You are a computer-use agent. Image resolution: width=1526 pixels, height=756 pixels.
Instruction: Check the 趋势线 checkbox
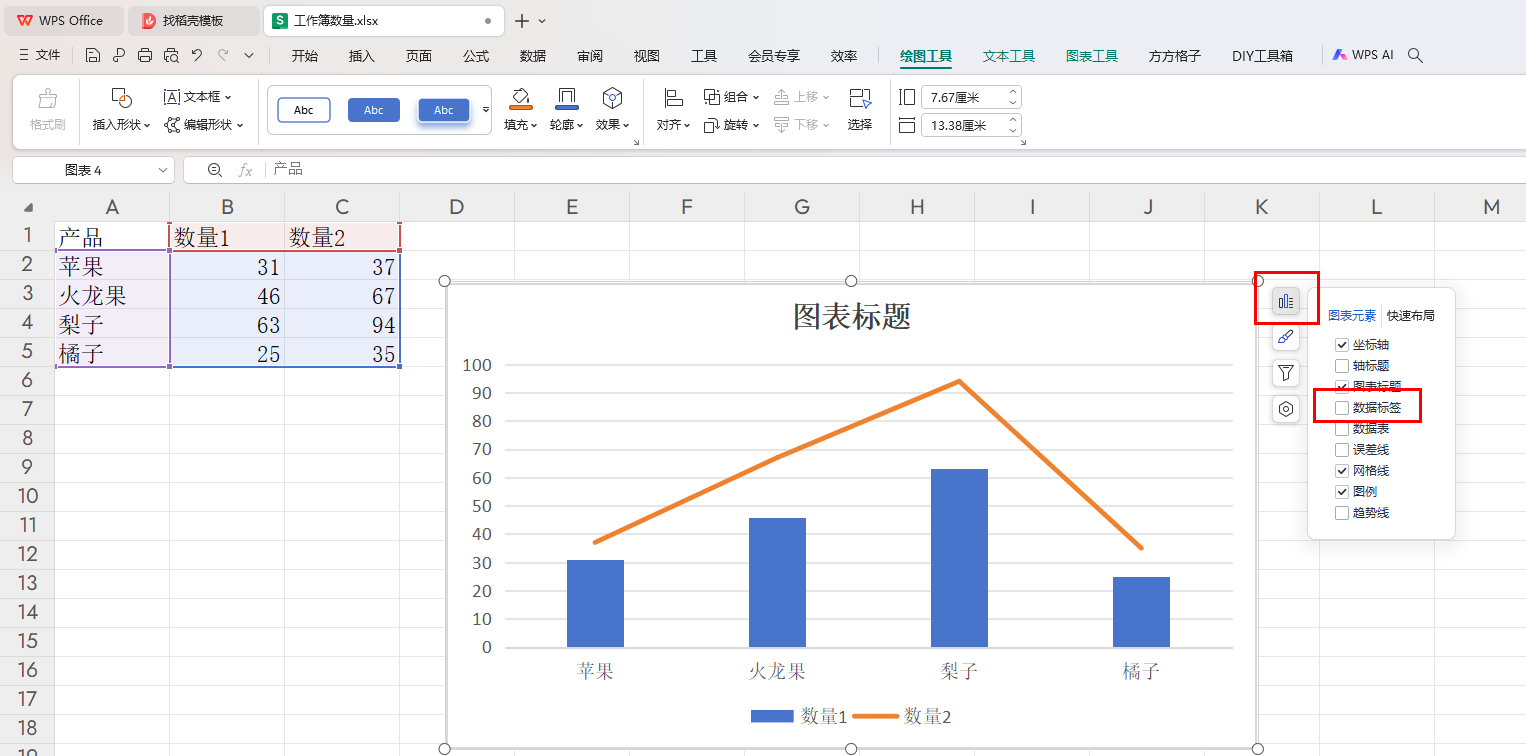coord(1342,513)
